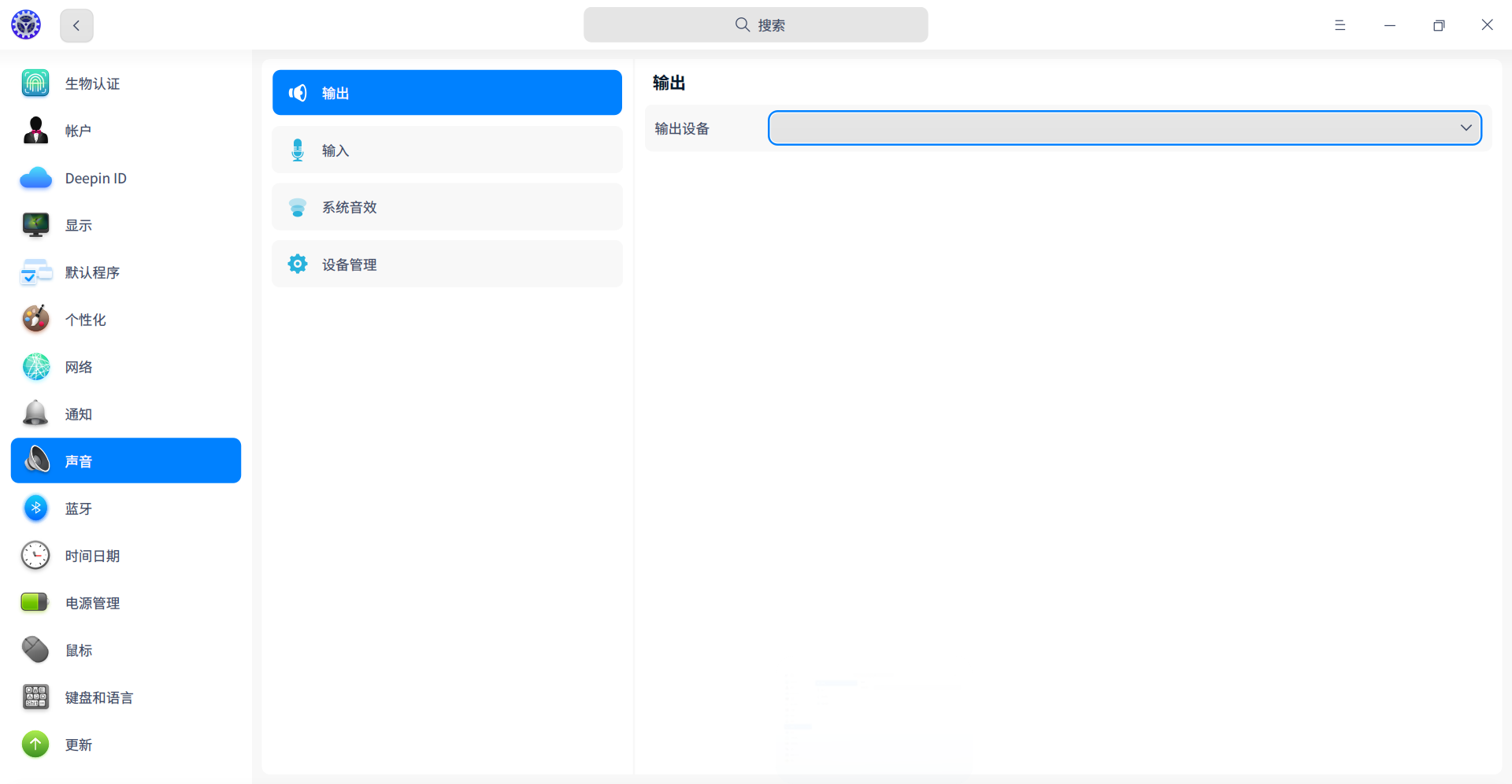The image size is (1512, 784).
Task: Click the 声音 speaker icon in sidebar
Action: pyautogui.click(x=37, y=460)
